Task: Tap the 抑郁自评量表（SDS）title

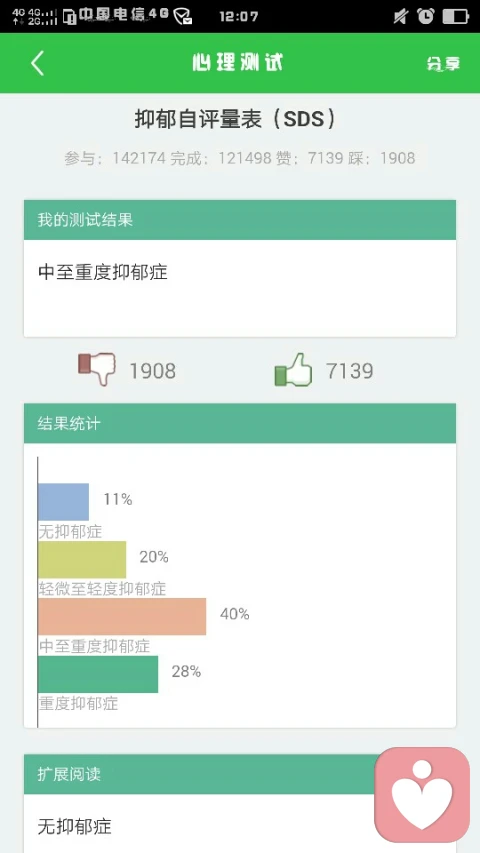Action: click(235, 119)
